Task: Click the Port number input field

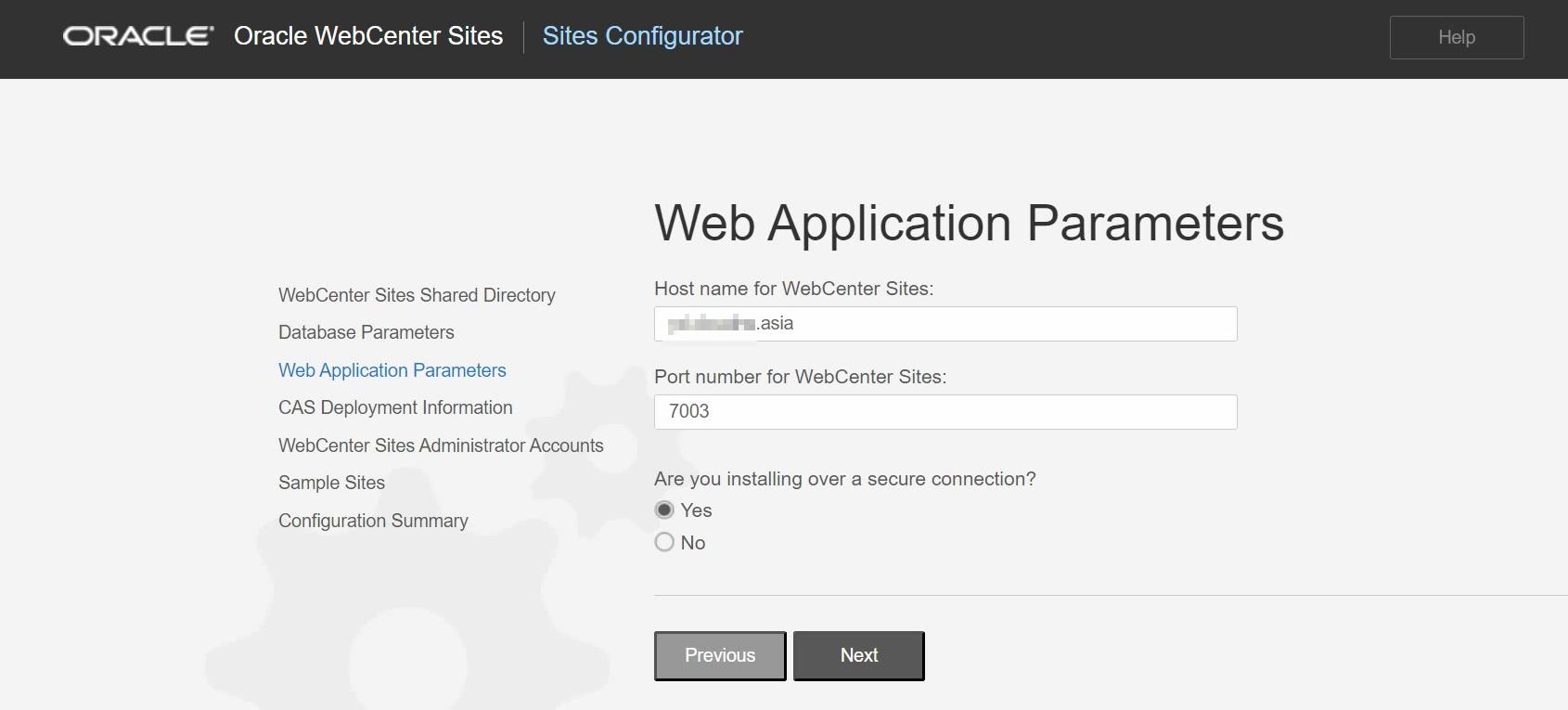Action: [945, 412]
